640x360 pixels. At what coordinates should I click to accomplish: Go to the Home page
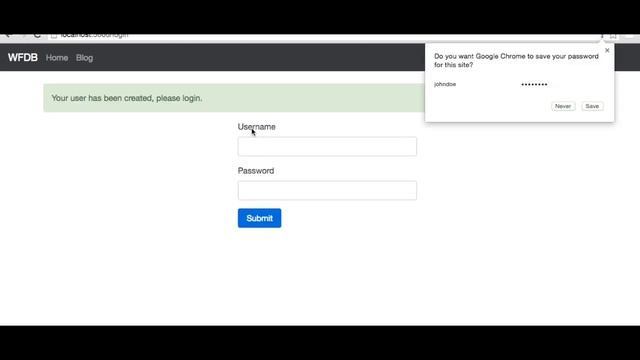57,58
